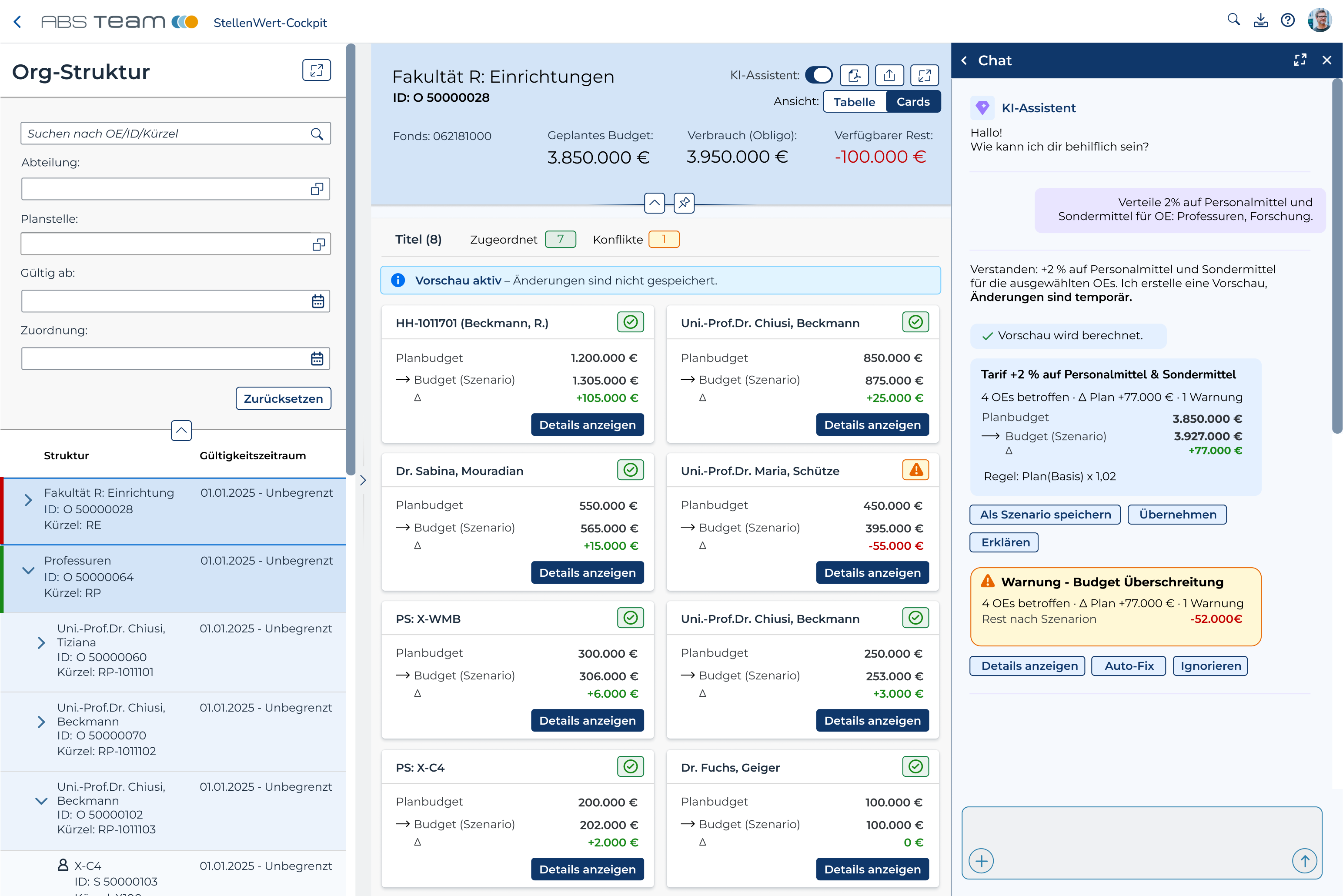Select the Cards view option
This screenshot has height=896, width=1343.
[913, 102]
